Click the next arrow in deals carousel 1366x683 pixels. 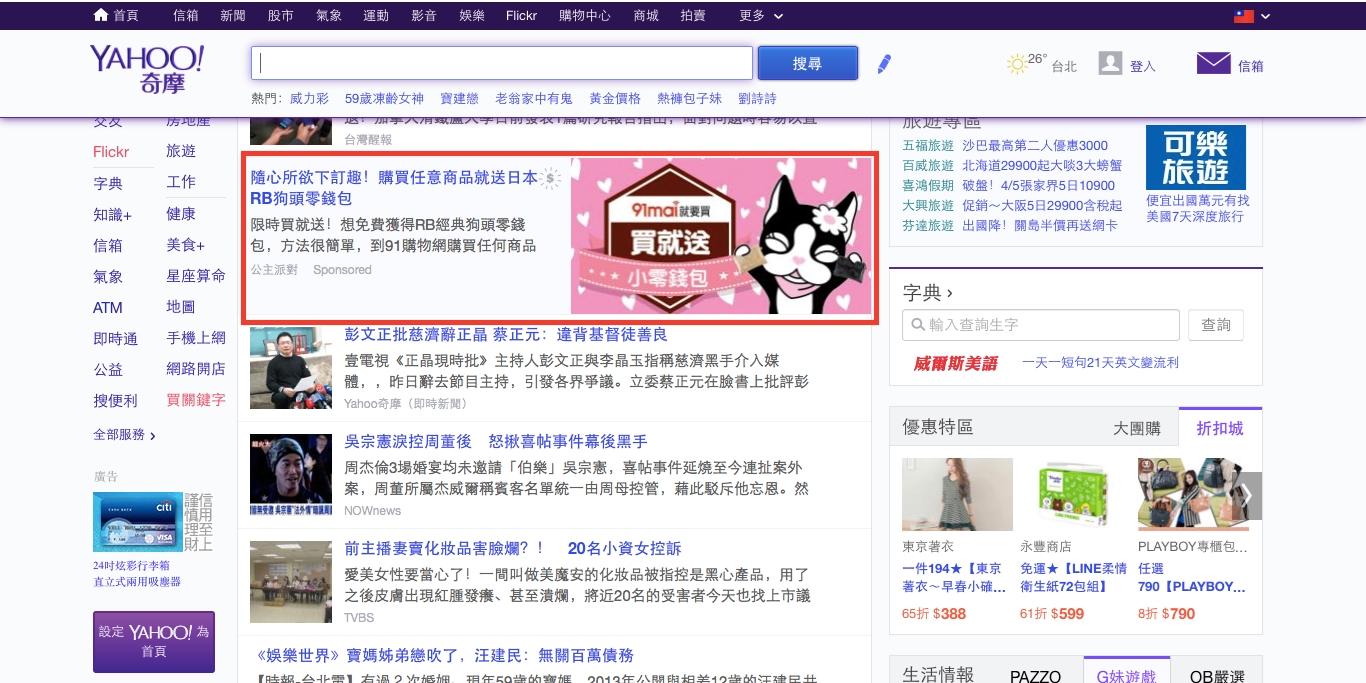pos(1247,496)
